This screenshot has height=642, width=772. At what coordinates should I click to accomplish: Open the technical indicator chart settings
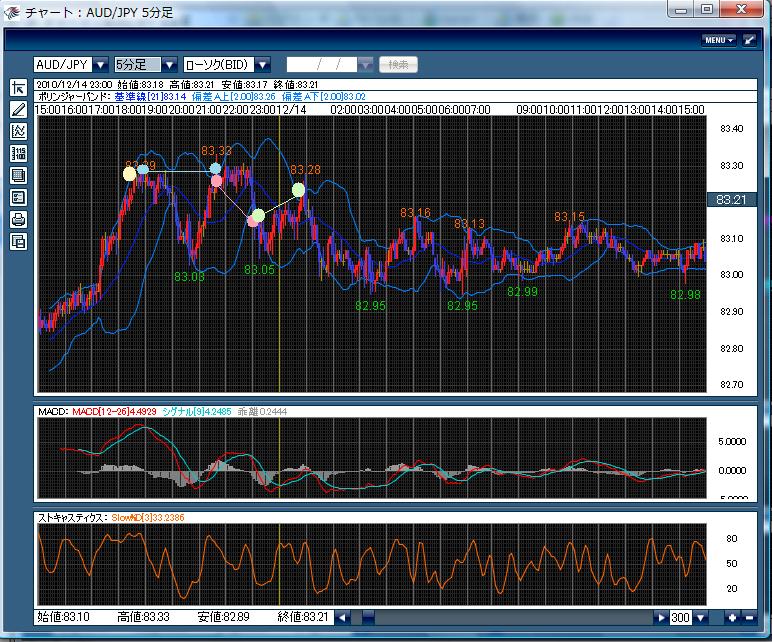[19, 131]
